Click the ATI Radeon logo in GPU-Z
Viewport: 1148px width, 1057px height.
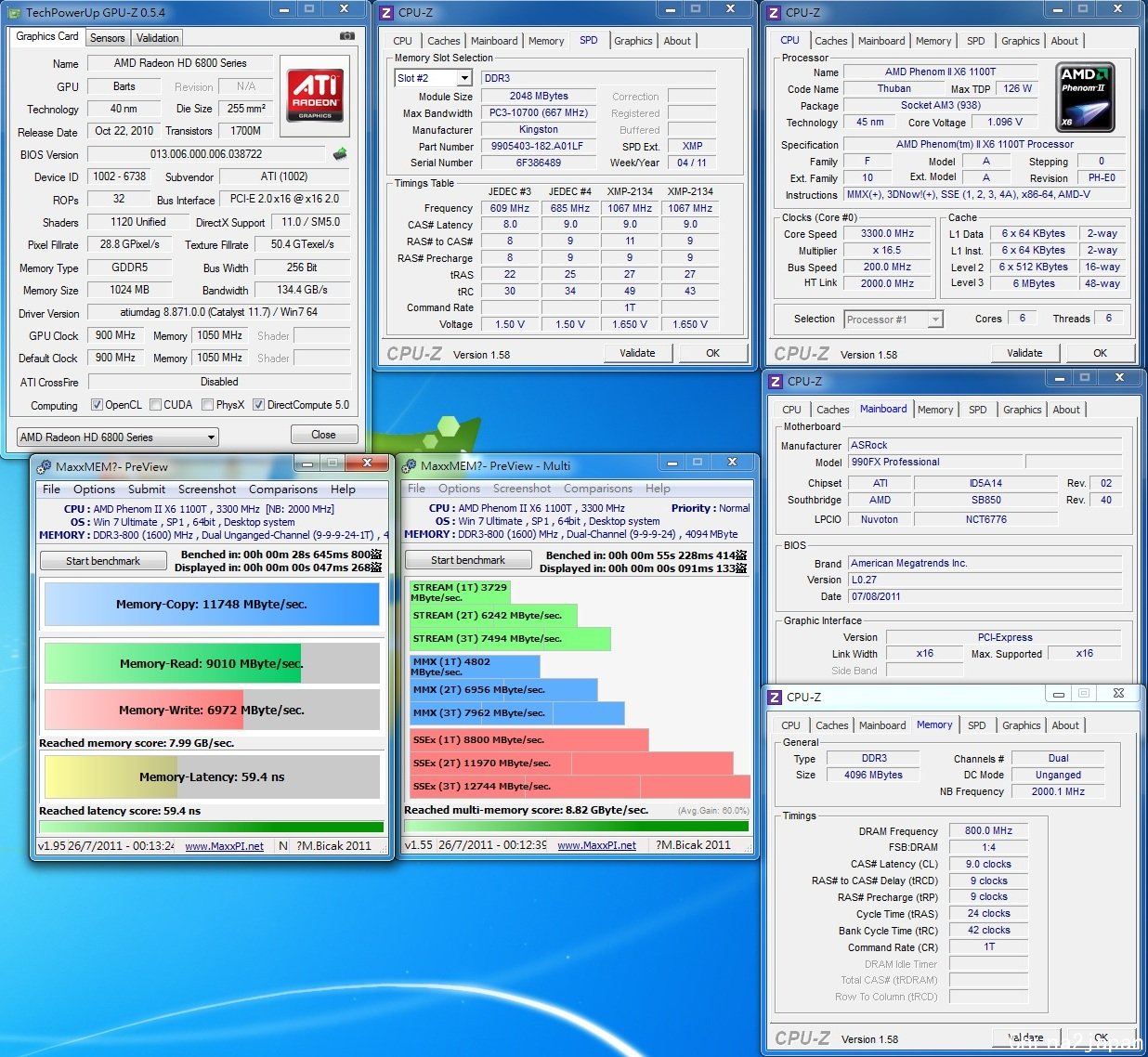tap(315, 95)
